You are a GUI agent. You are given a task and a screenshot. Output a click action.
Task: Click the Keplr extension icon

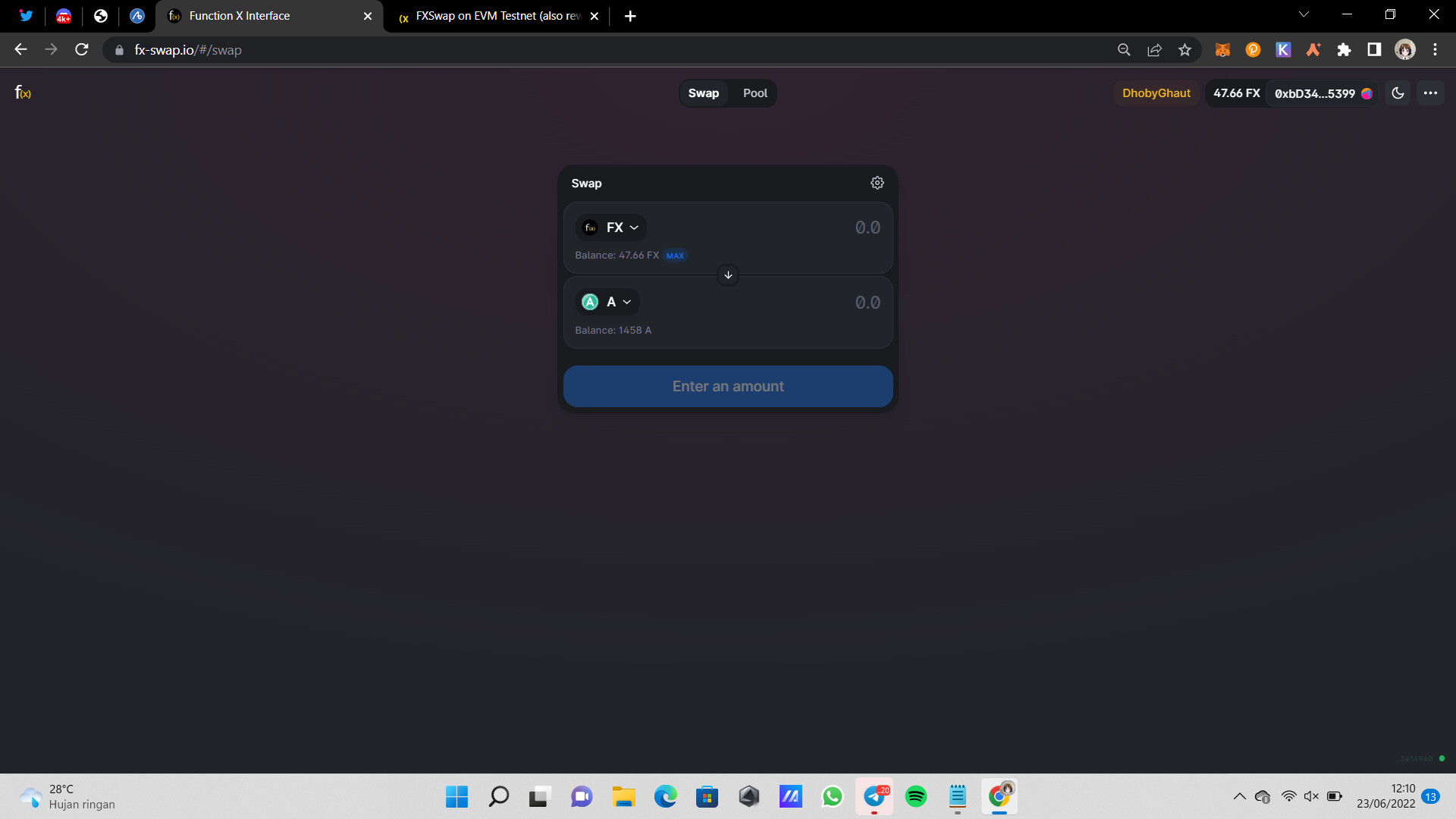[1283, 50]
